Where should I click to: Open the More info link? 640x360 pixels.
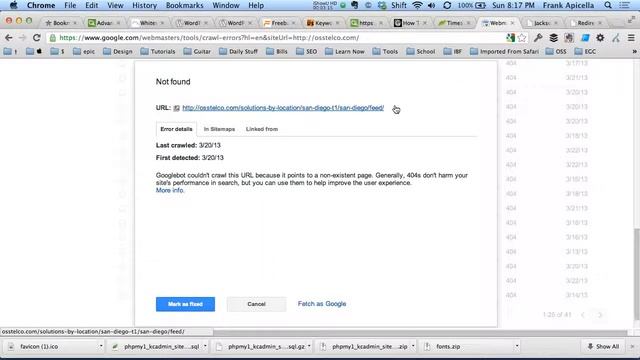click(x=170, y=190)
